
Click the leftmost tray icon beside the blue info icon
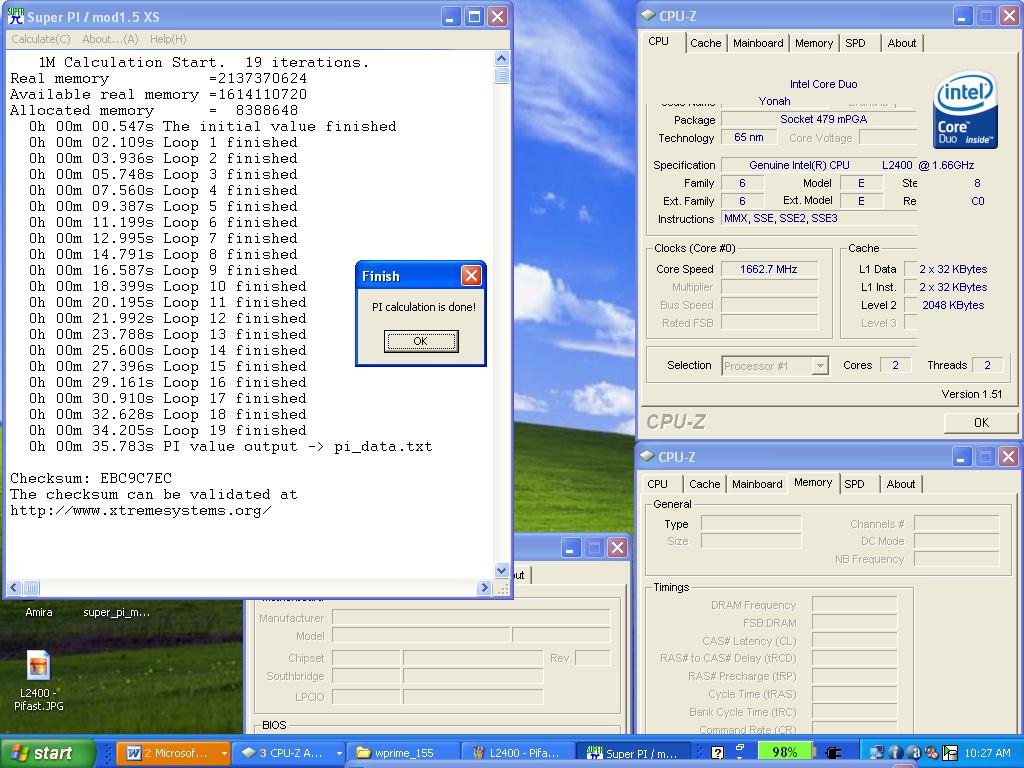coord(878,753)
